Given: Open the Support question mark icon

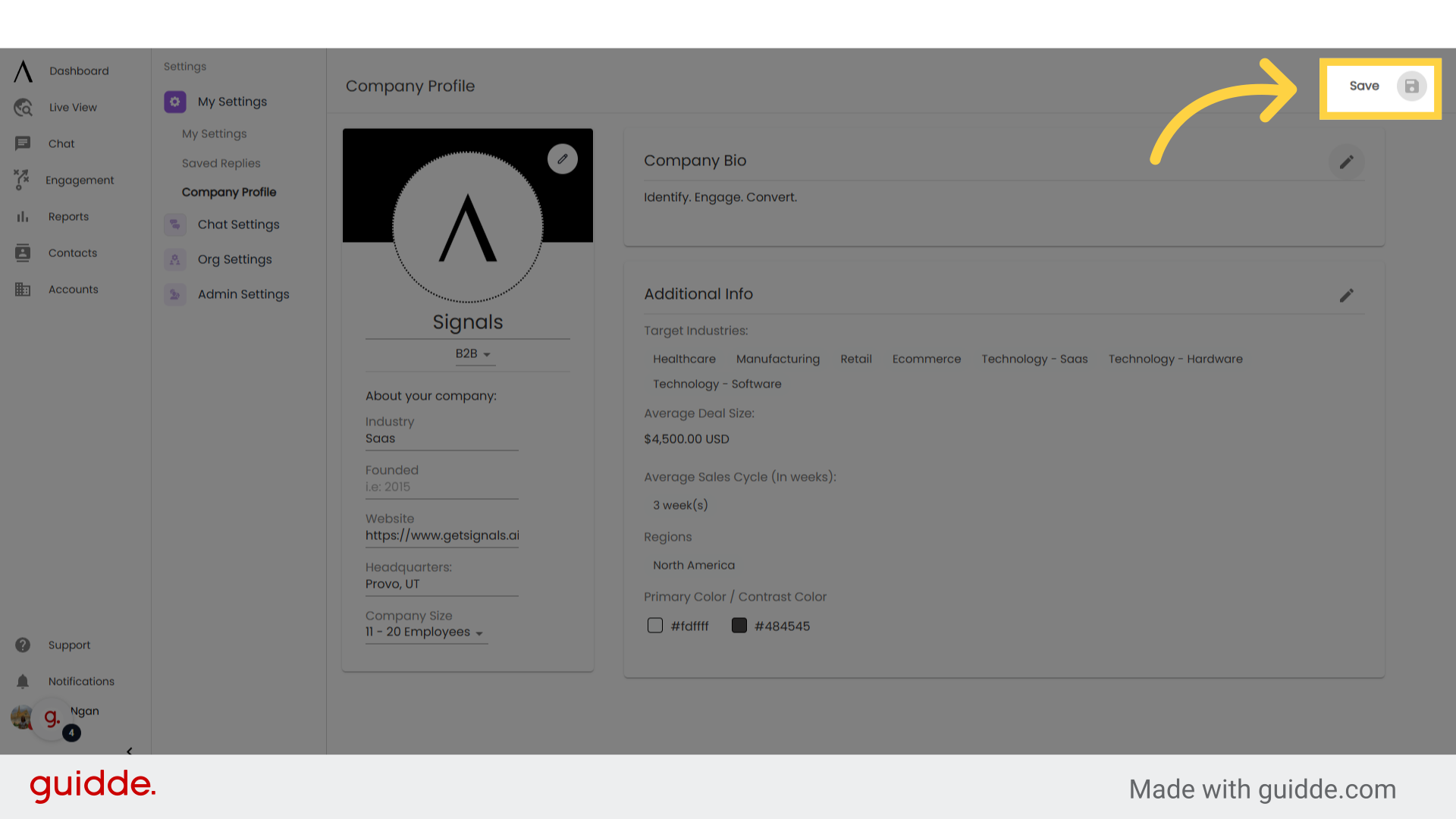Looking at the screenshot, I should [23, 645].
